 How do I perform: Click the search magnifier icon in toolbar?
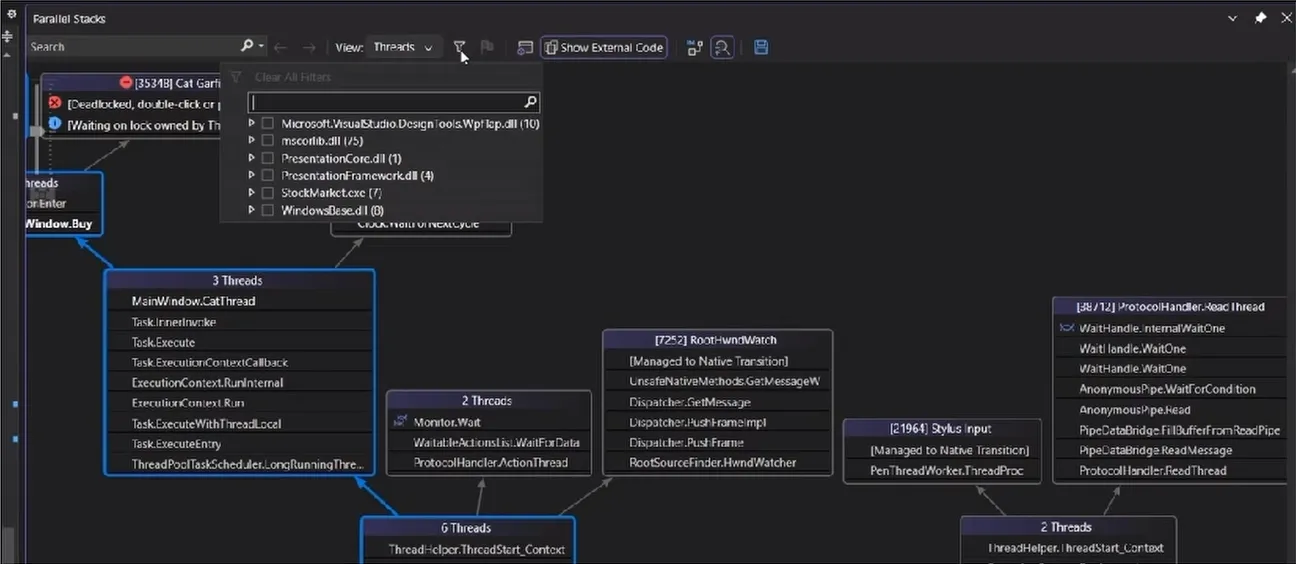coord(247,46)
